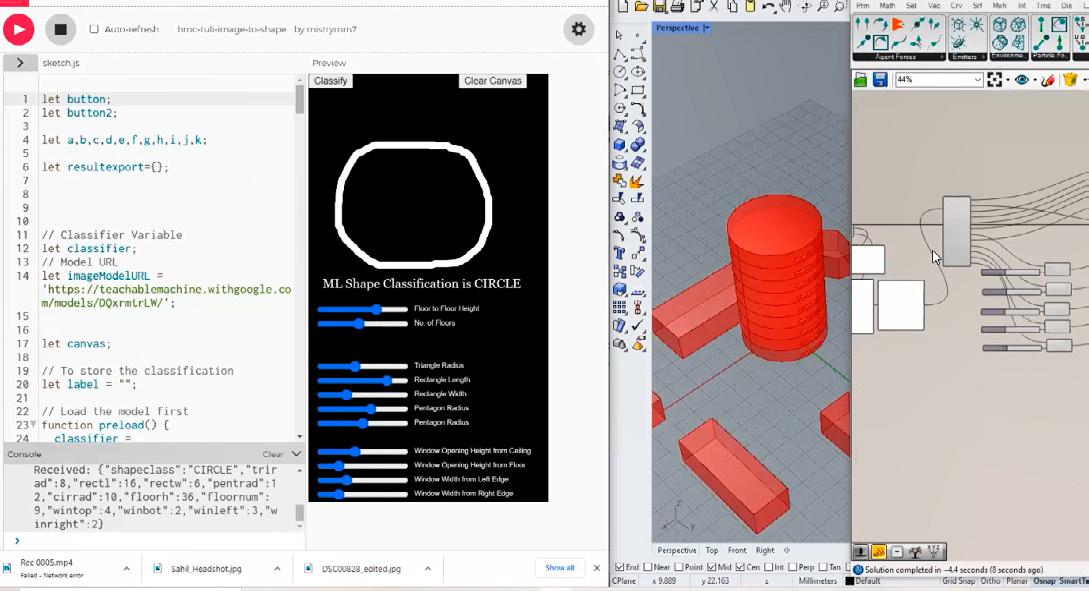Toggle End osnap checkbox
Screen dimensions: 1089x591
pyautogui.click(x=620, y=567)
